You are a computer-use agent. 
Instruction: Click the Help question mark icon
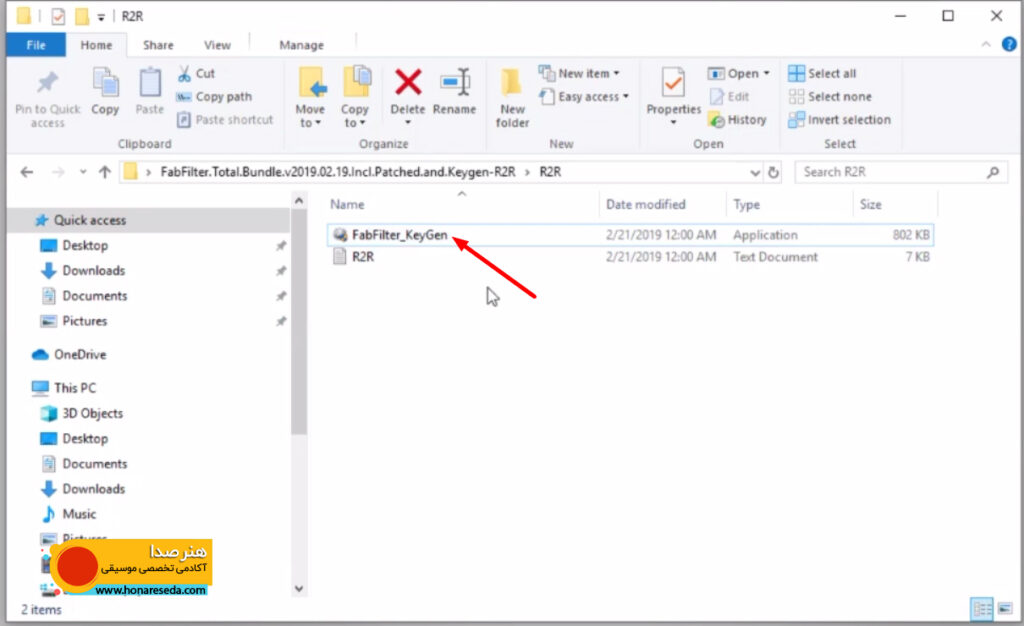pyautogui.click(x=1009, y=44)
